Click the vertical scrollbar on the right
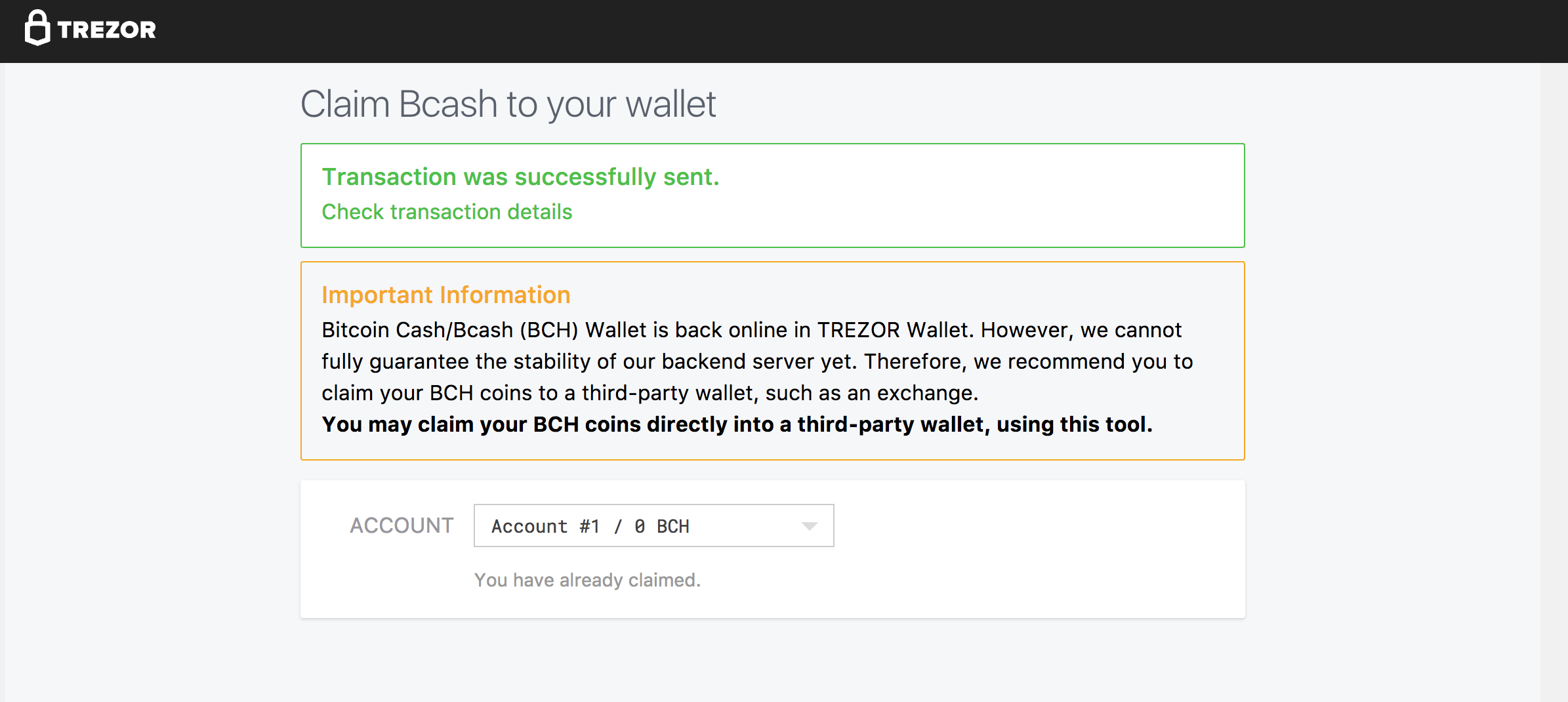 click(1554, 381)
